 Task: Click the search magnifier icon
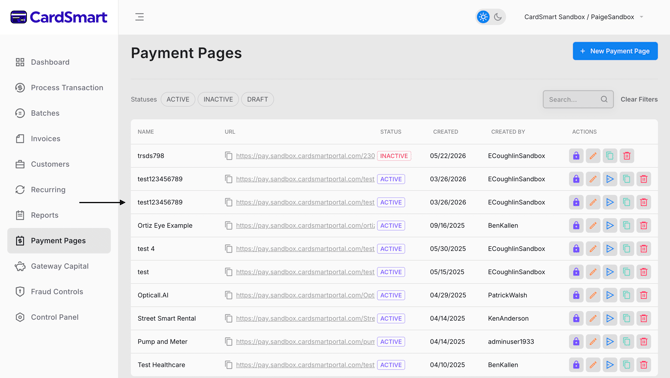pyautogui.click(x=604, y=99)
